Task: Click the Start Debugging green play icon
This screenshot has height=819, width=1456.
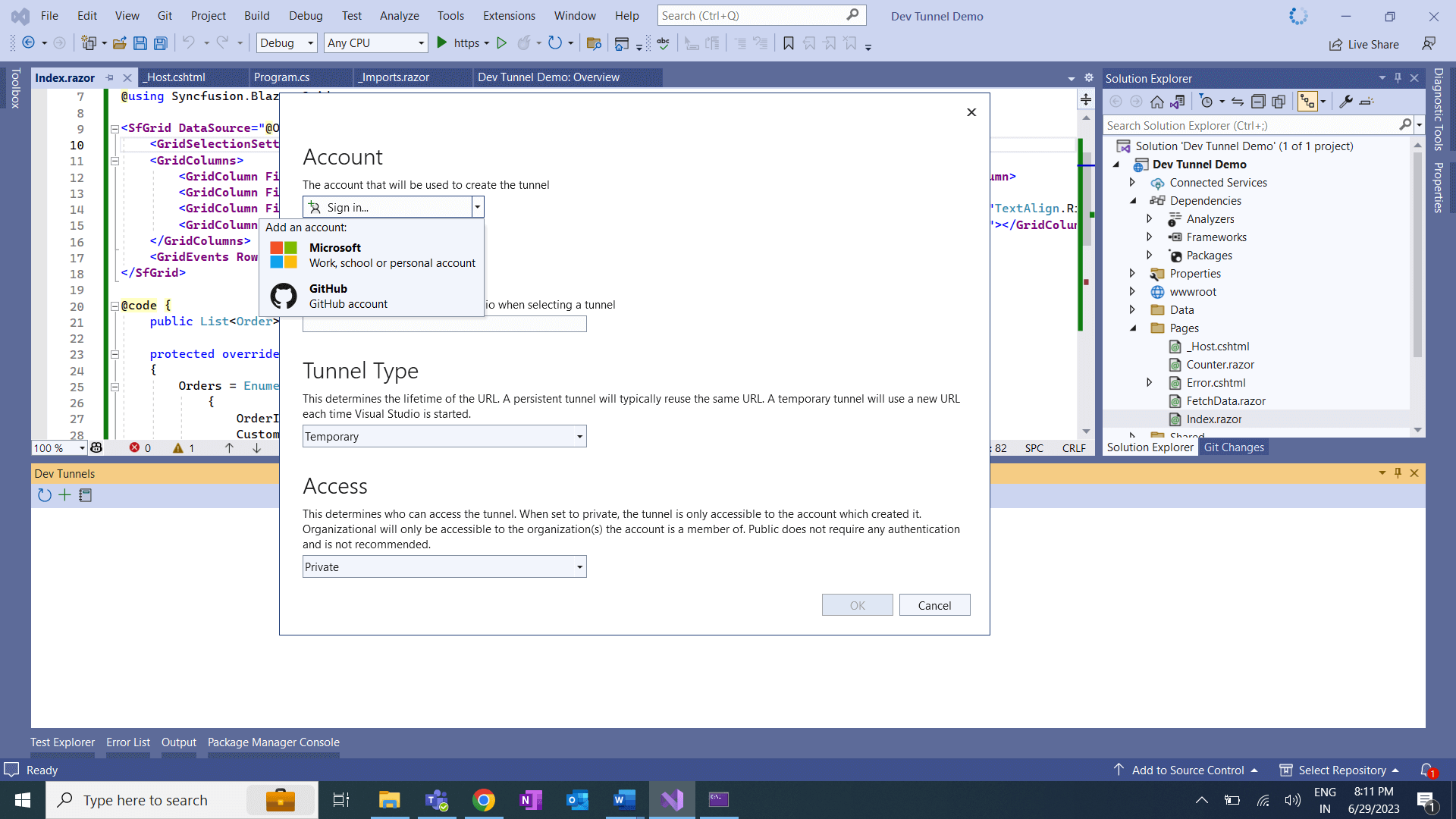Action: click(x=442, y=43)
